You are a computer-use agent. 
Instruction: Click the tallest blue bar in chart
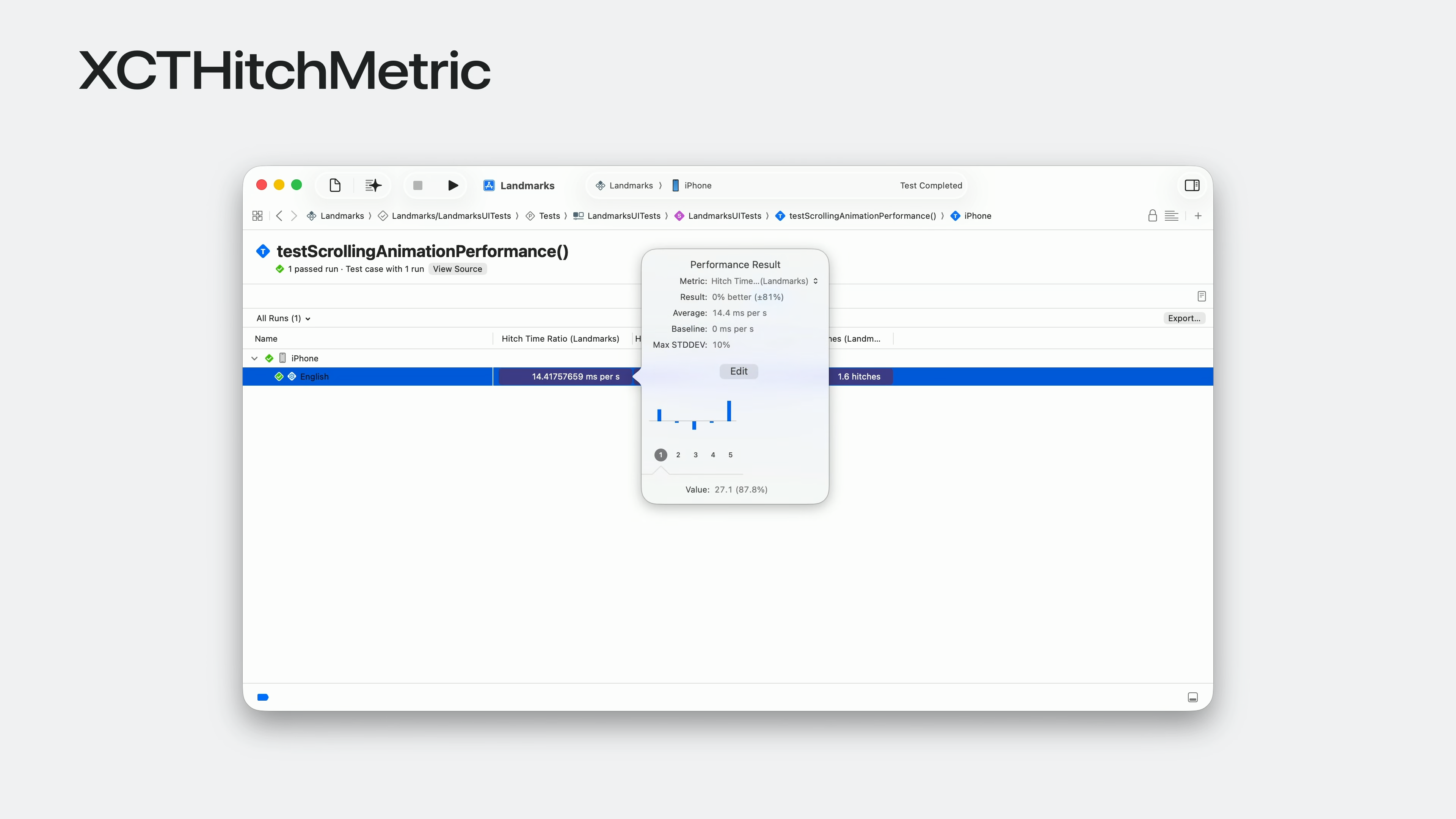coord(729,411)
